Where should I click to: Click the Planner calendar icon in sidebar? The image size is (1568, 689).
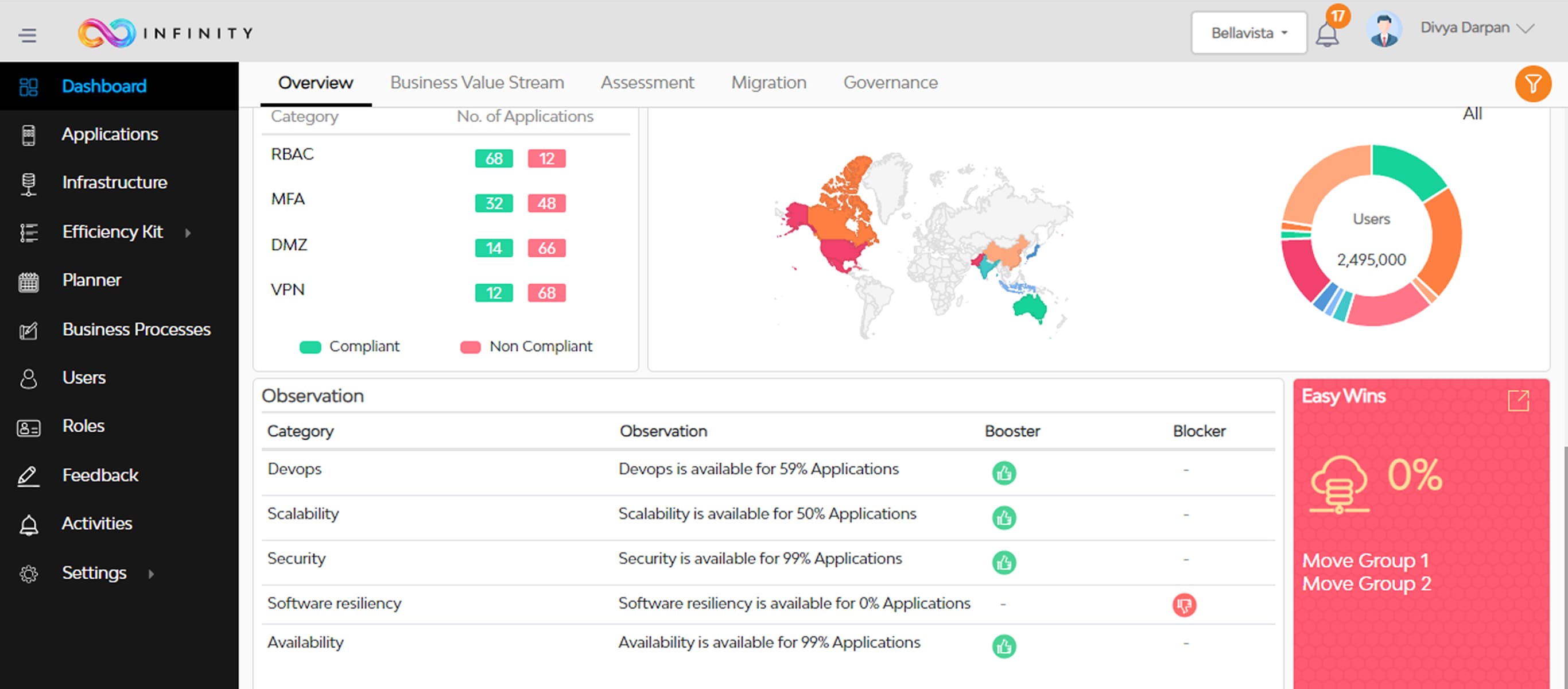[29, 281]
